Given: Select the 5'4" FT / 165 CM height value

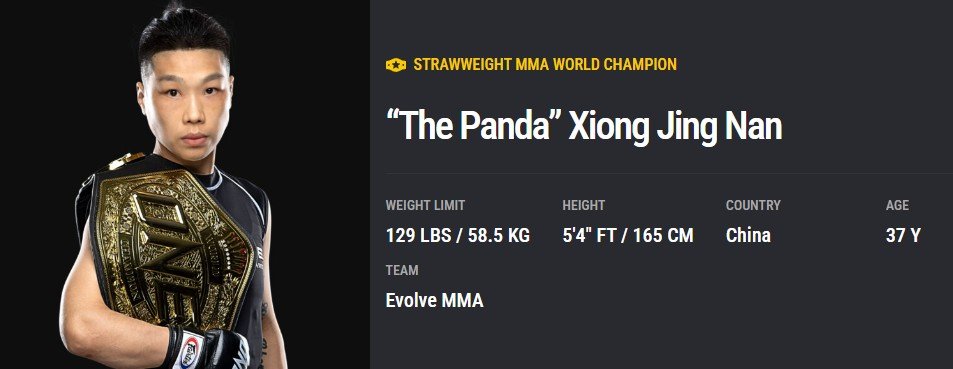Looking at the screenshot, I should tap(628, 235).
